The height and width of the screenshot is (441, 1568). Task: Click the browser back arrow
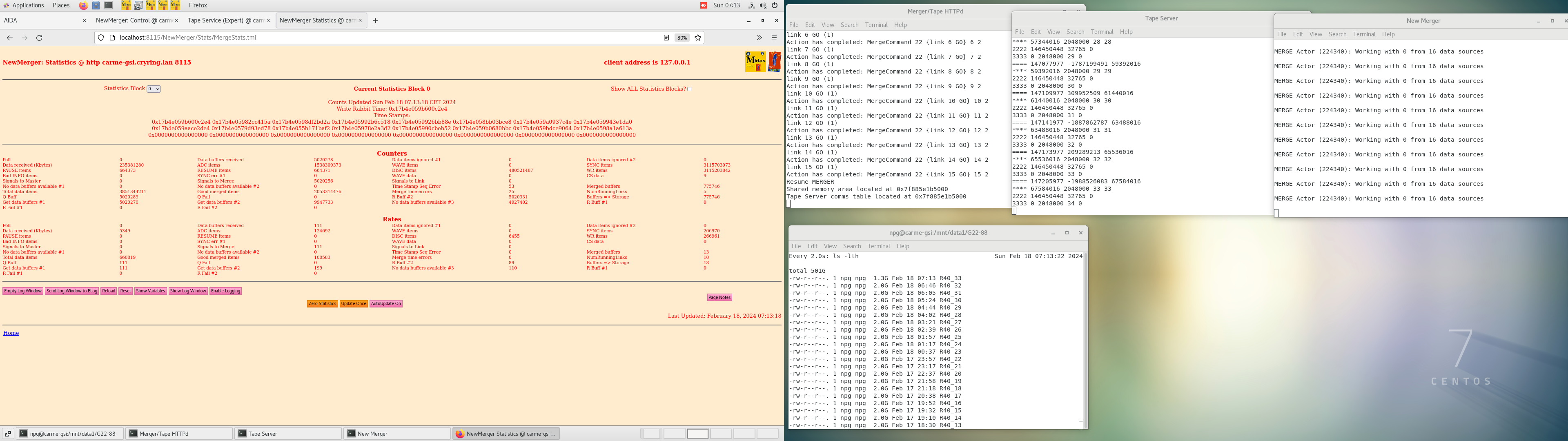(x=10, y=38)
